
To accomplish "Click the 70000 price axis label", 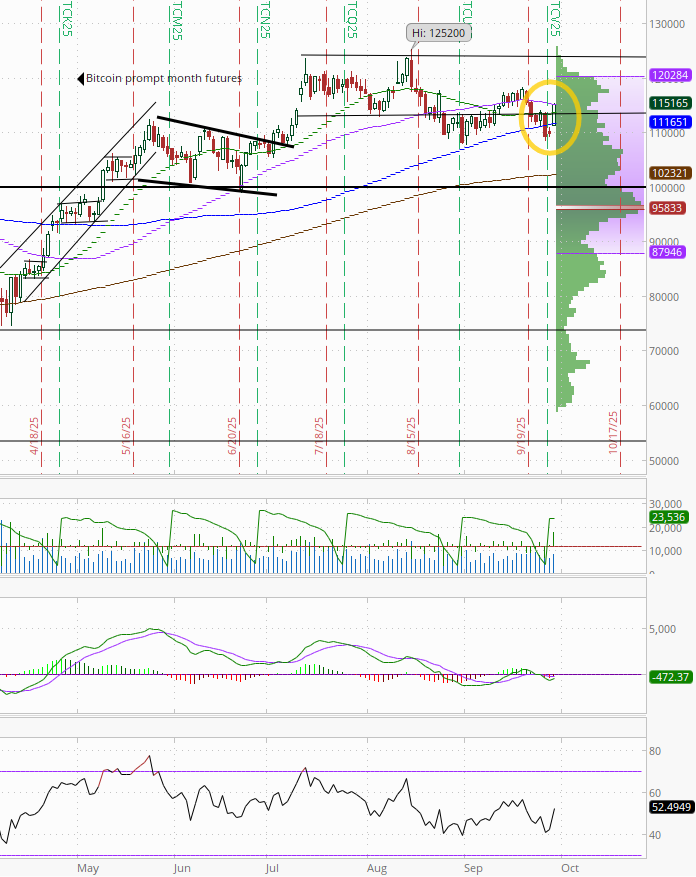I will (x=664, y=351).
